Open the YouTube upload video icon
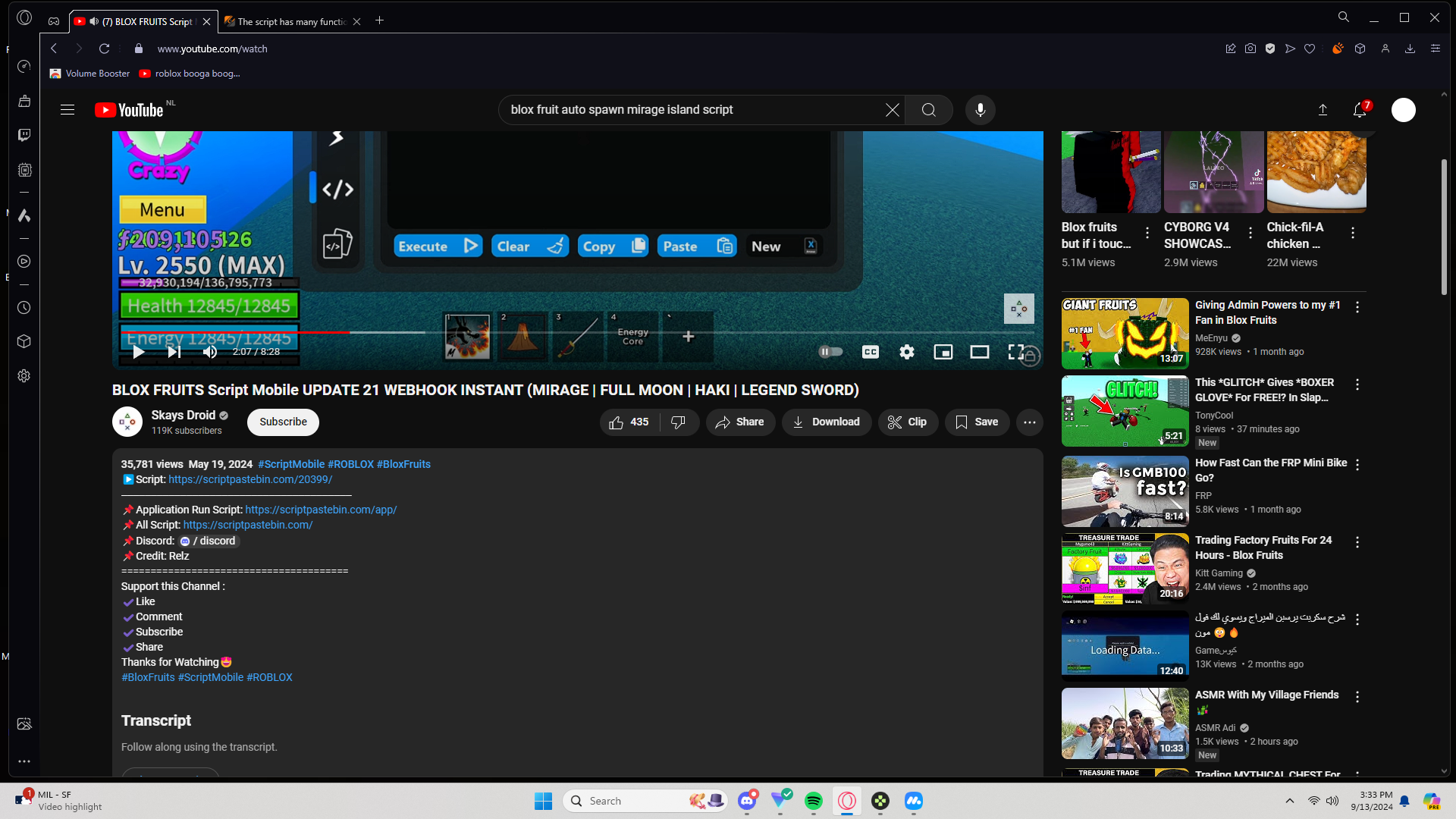Viewport: 1456px width, 819px height. coord(1323,110)
